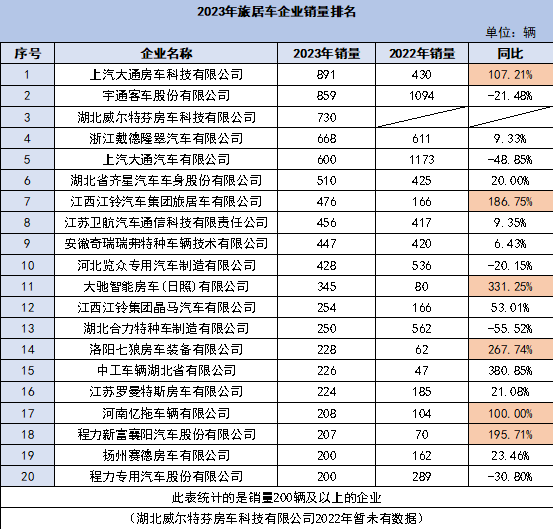This screenshot has height=530, width=554.
Task: Select the highlighted 331.25% growth cell
Action: pyautogui.click(x=511, y=286)
